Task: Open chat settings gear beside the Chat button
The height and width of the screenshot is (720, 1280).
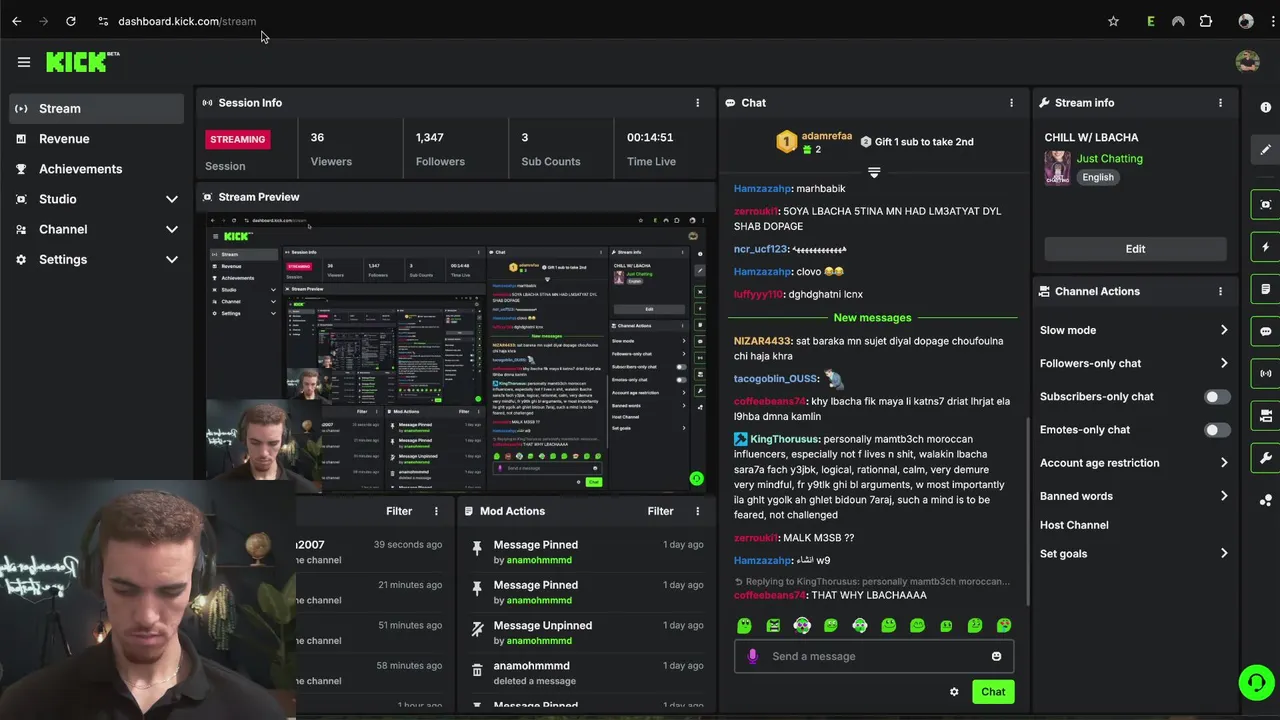Action: click(x=954, y=692)
